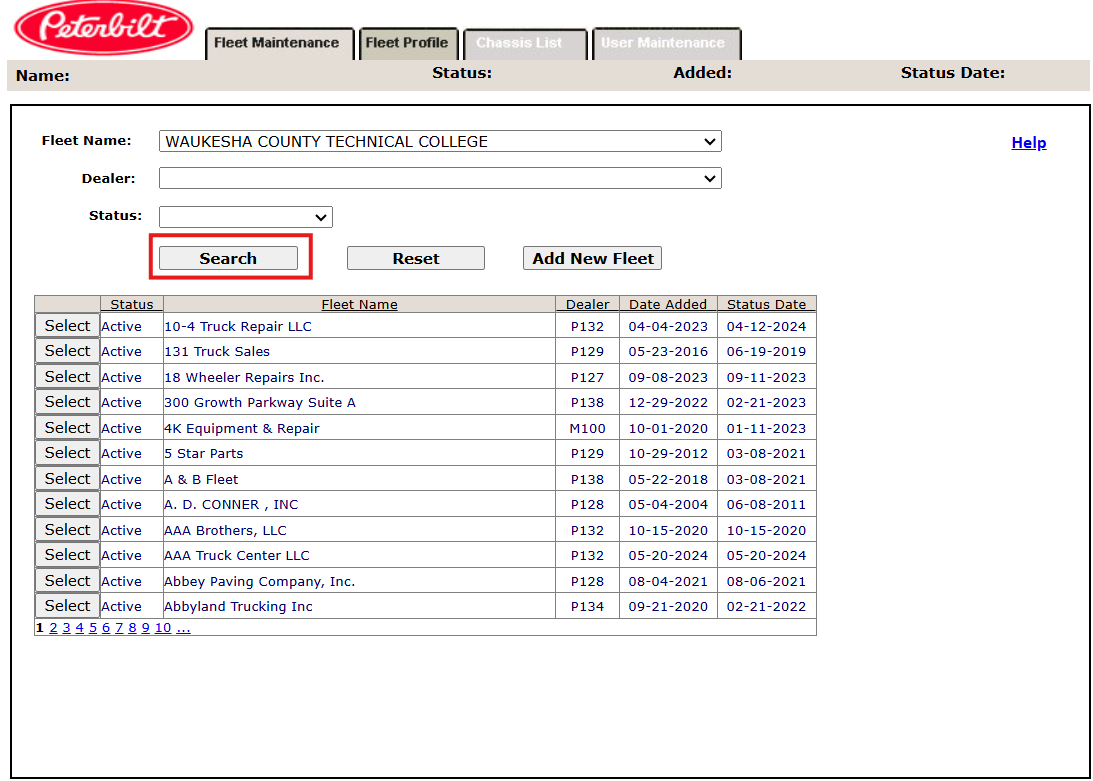The height and width of the screenshot is (781, 1093).
Task: Click dealer code 'P127'
Action: click(588, 377)
